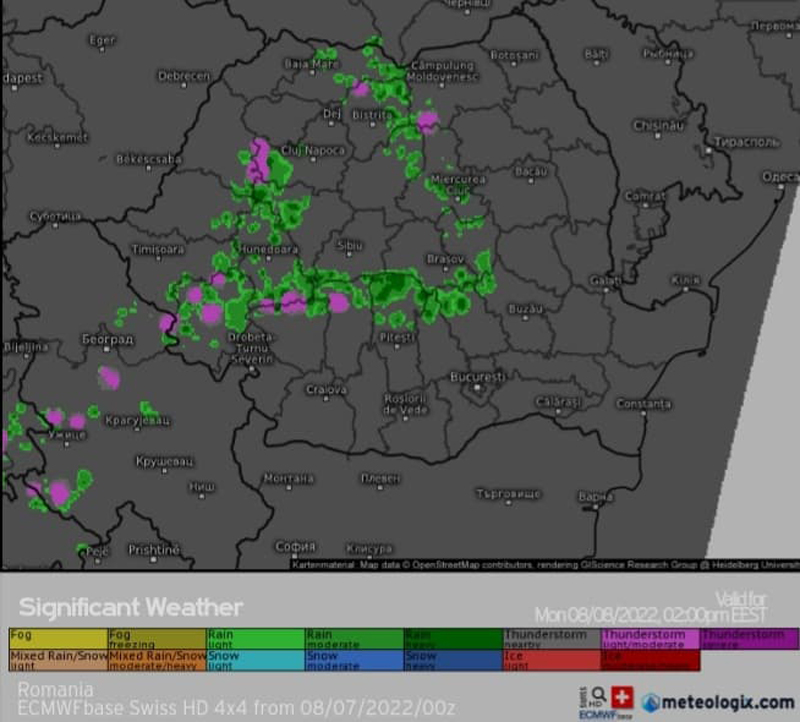Select the Fog legend swatch
Viewport: 800px width, 722px height.
[x=58, y=639]
